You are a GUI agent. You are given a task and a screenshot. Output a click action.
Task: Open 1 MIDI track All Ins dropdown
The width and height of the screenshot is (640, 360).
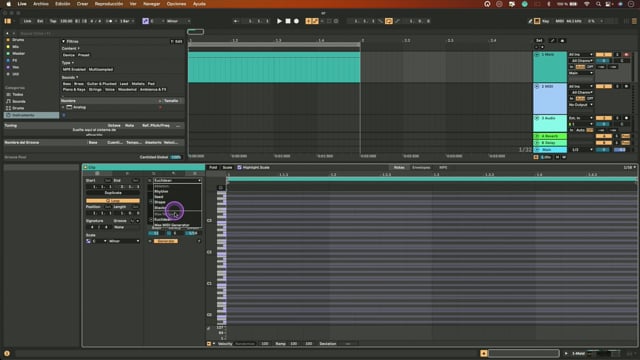click(x=581, y=54)
